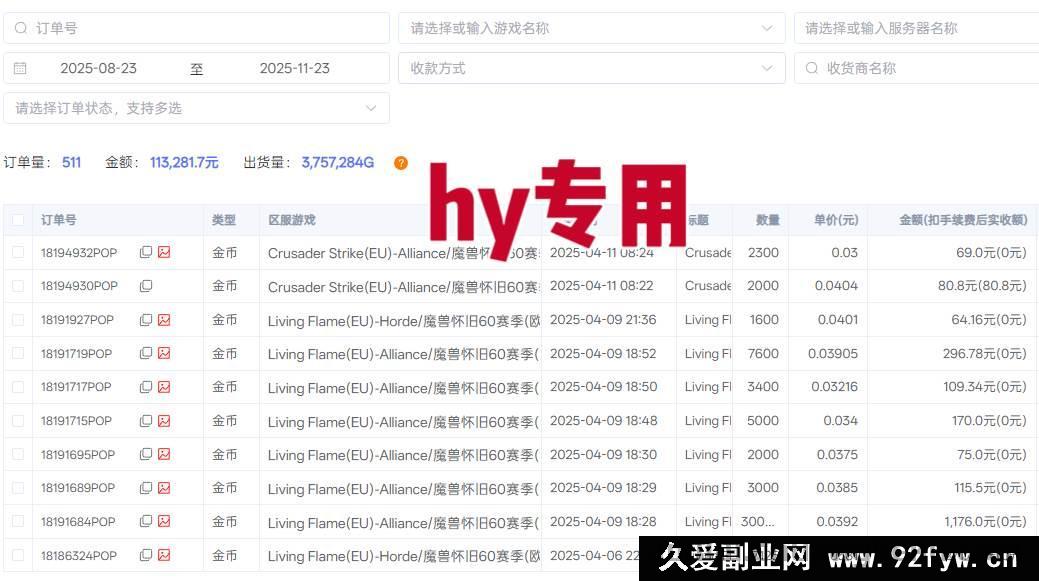Select checkbox for order 18191695POP row

pyautogui.click(x=18, y=454)
